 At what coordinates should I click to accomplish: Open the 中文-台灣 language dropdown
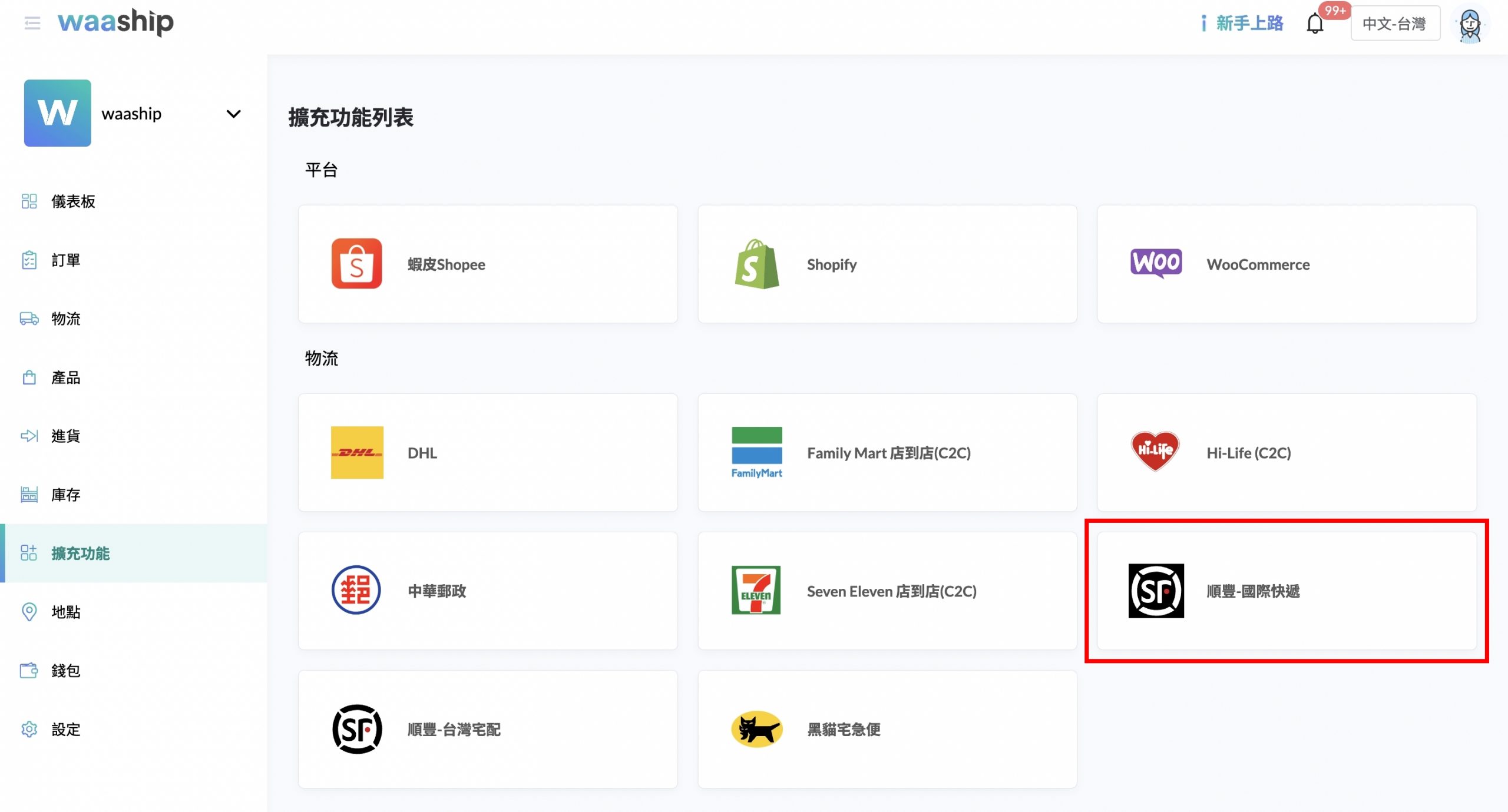pos(1394,24)
